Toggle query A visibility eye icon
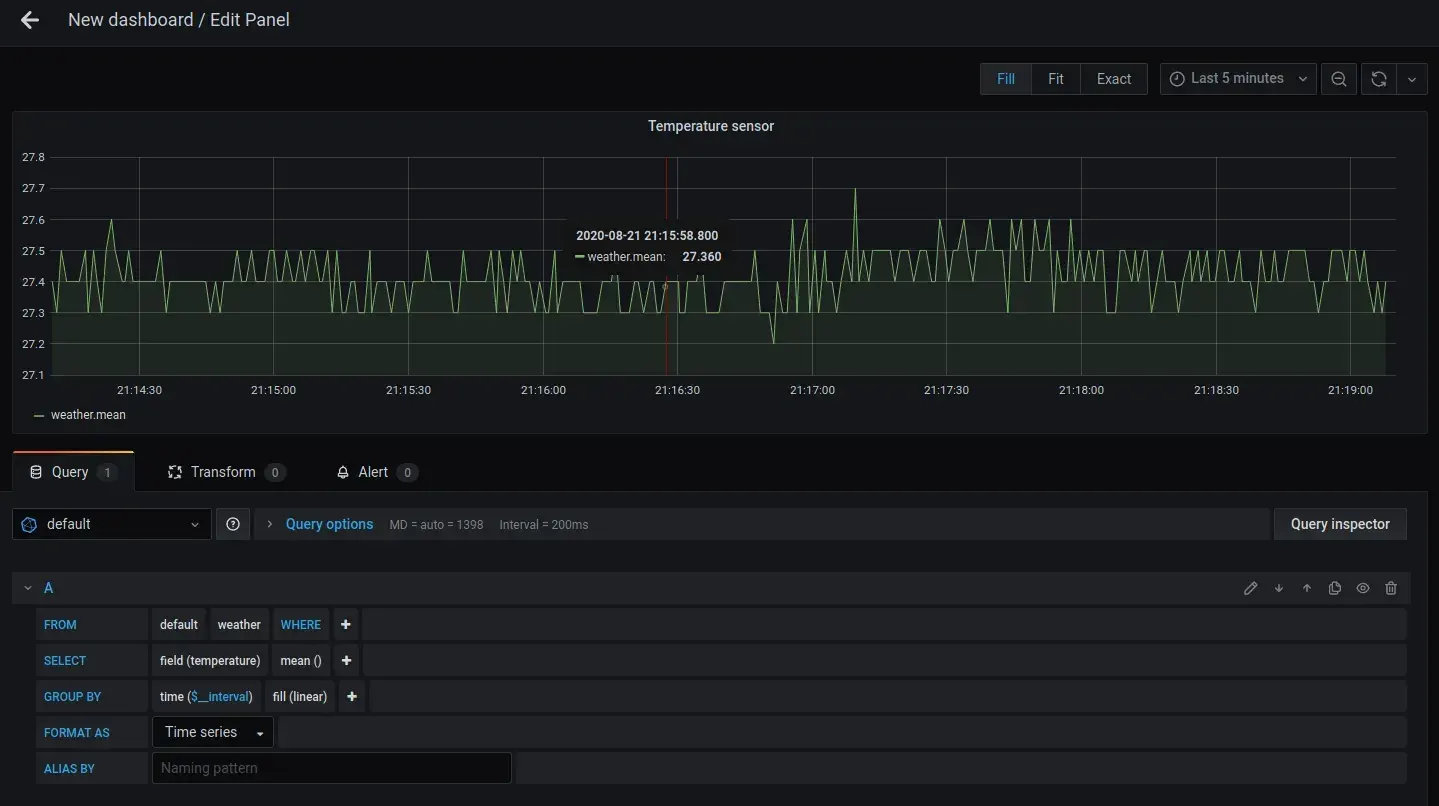Image resolution: width=1439 pixels, height=806 pixels. 1362,589
